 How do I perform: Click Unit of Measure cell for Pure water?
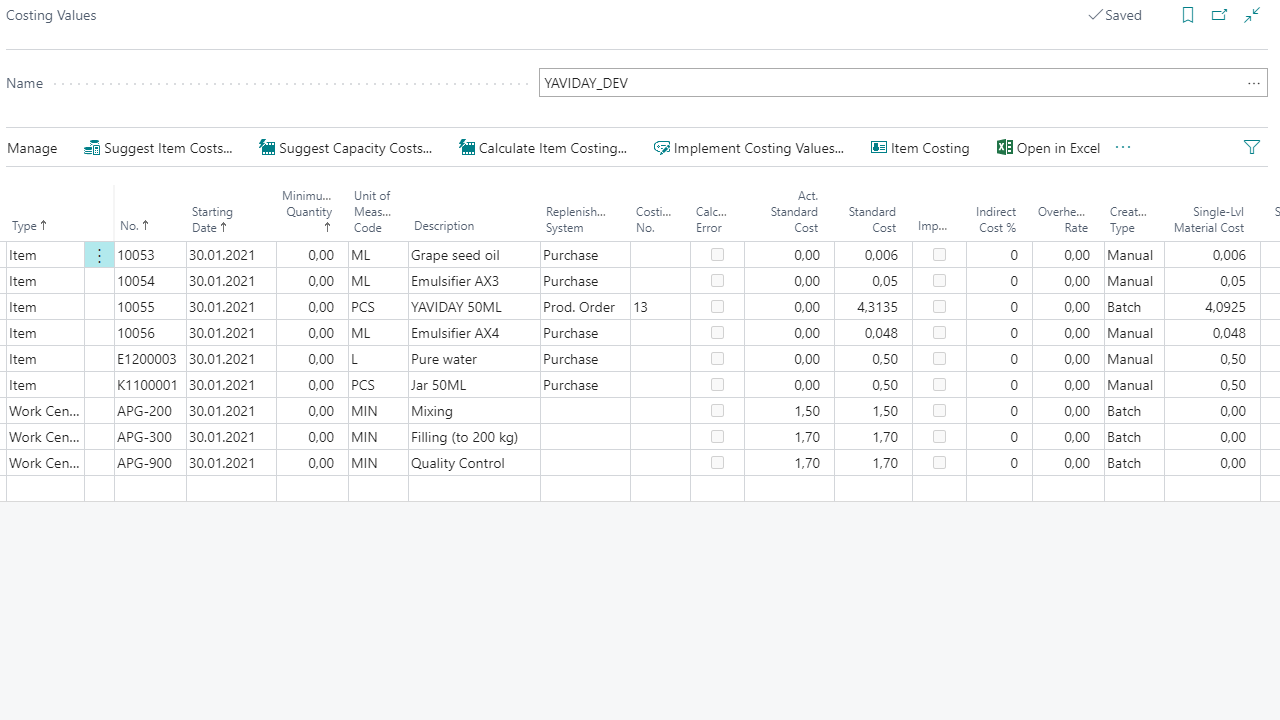378,359
